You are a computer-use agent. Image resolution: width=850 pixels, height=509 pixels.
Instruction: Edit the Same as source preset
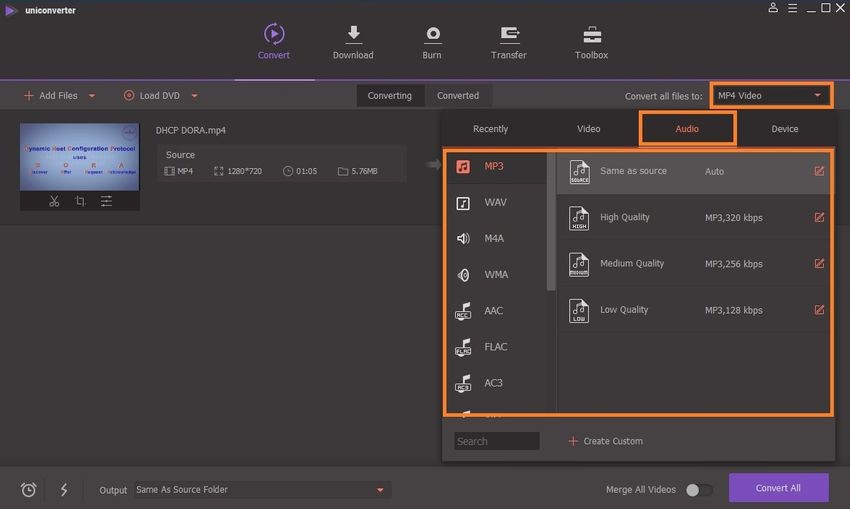pos(819,171)
